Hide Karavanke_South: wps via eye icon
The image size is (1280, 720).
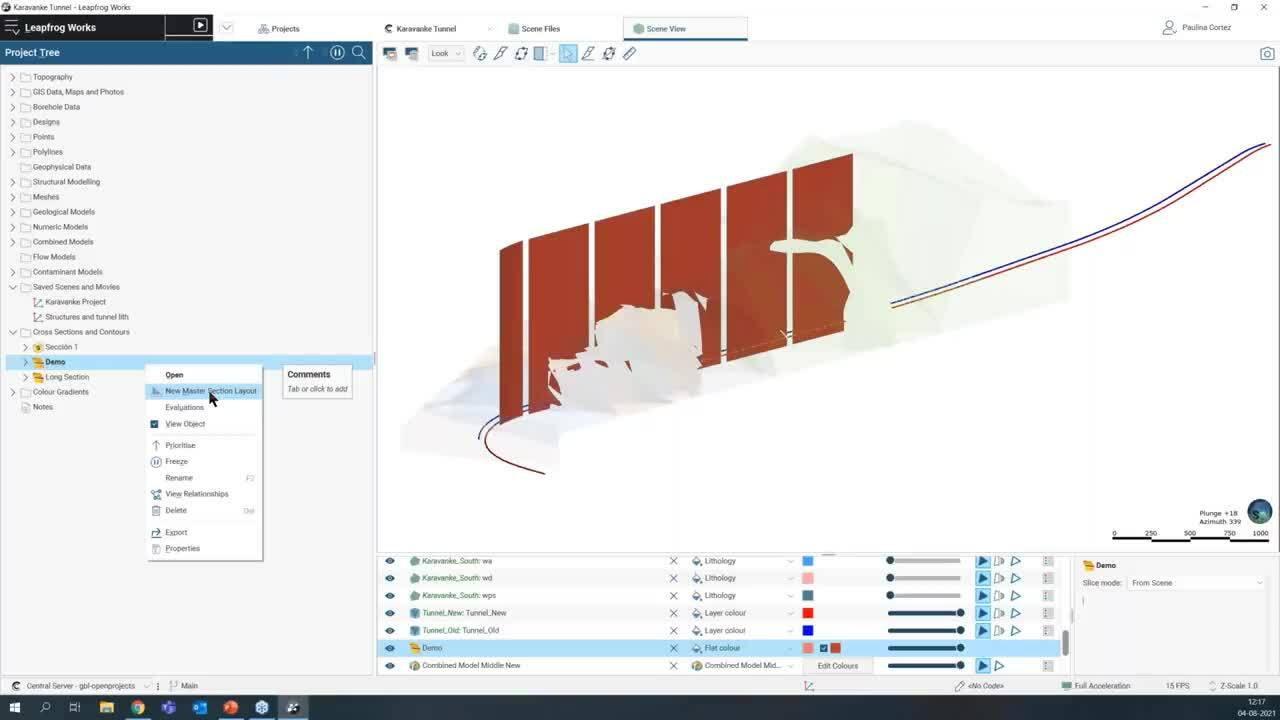[x=390, y=595]
